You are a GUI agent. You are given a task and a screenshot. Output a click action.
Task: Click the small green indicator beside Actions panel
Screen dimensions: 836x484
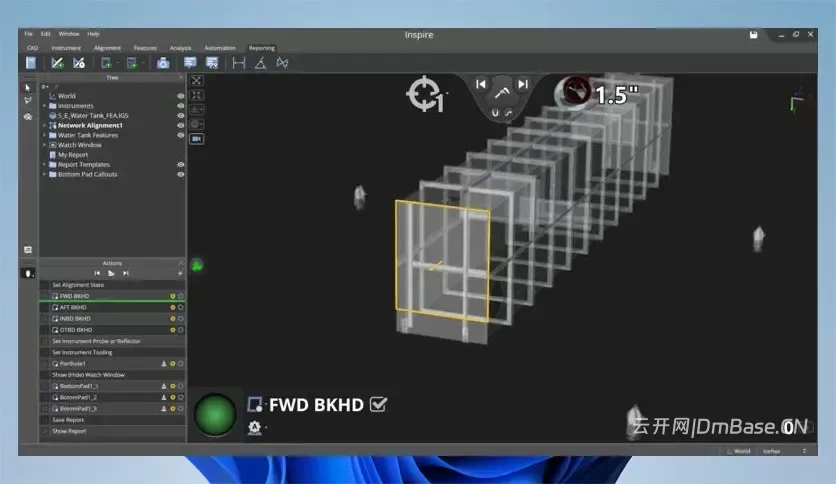pyautogui.click(x=197, y=265)
